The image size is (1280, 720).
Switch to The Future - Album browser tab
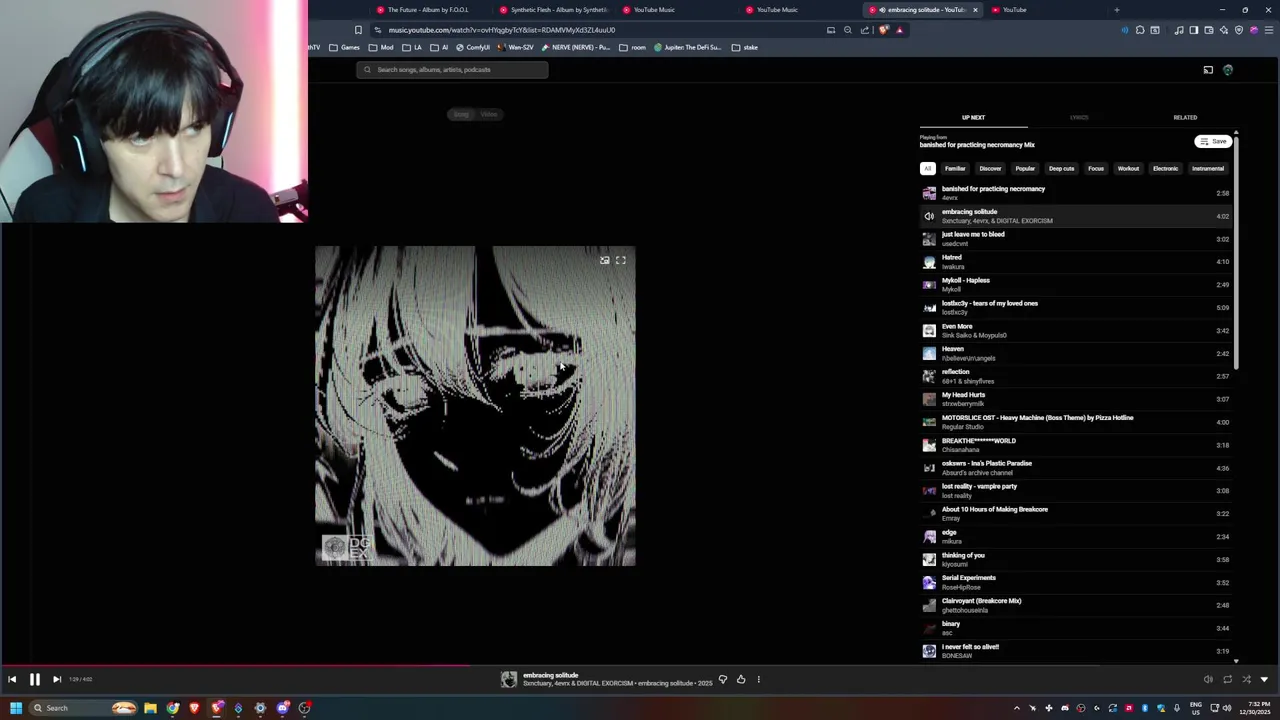click(428, 10)
